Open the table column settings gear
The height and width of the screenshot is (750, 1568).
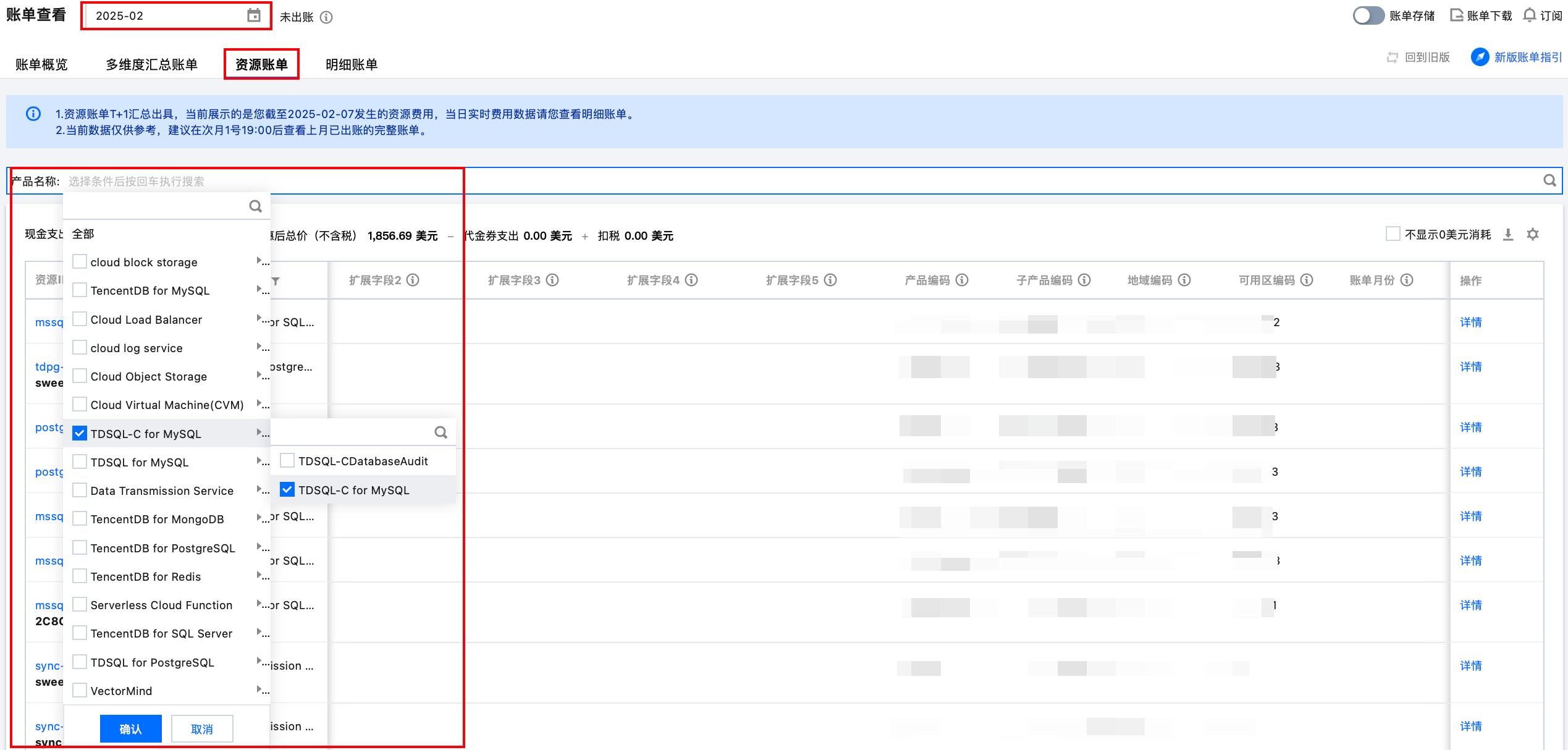(x=1533, y=235)
